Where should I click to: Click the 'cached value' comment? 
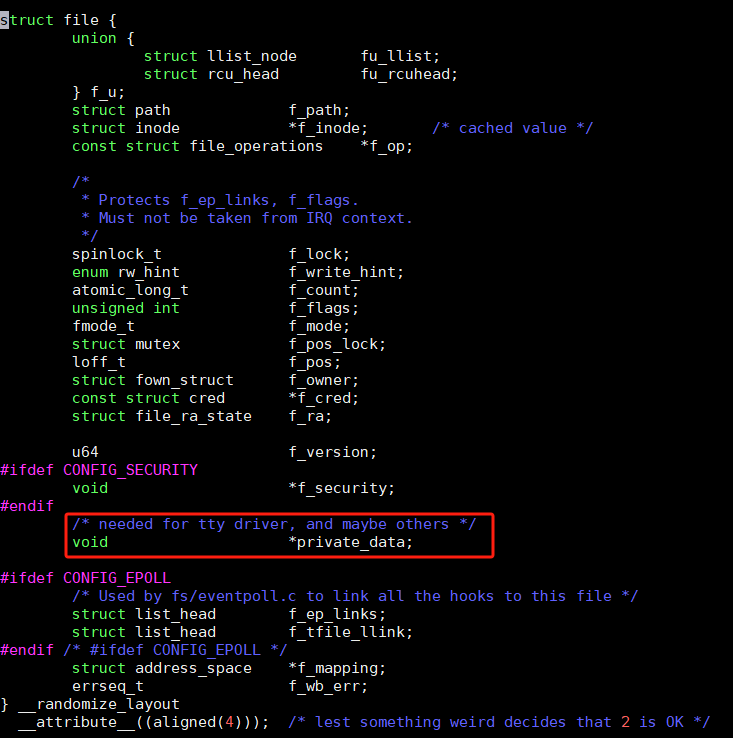coord(512,128)
